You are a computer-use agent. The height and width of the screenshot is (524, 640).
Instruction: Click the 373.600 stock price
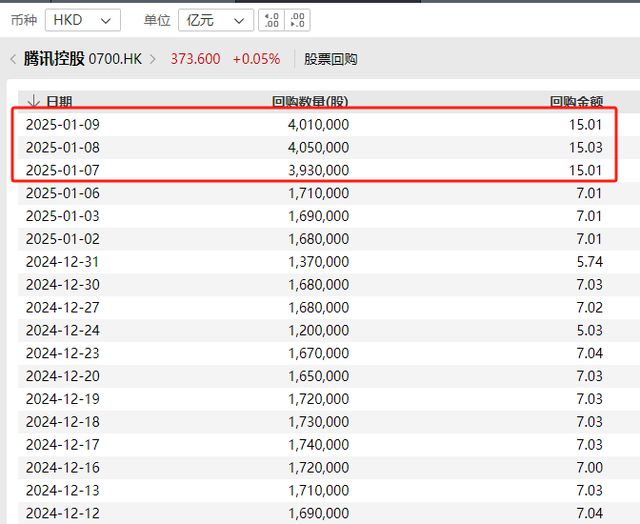tap(196, 59)
